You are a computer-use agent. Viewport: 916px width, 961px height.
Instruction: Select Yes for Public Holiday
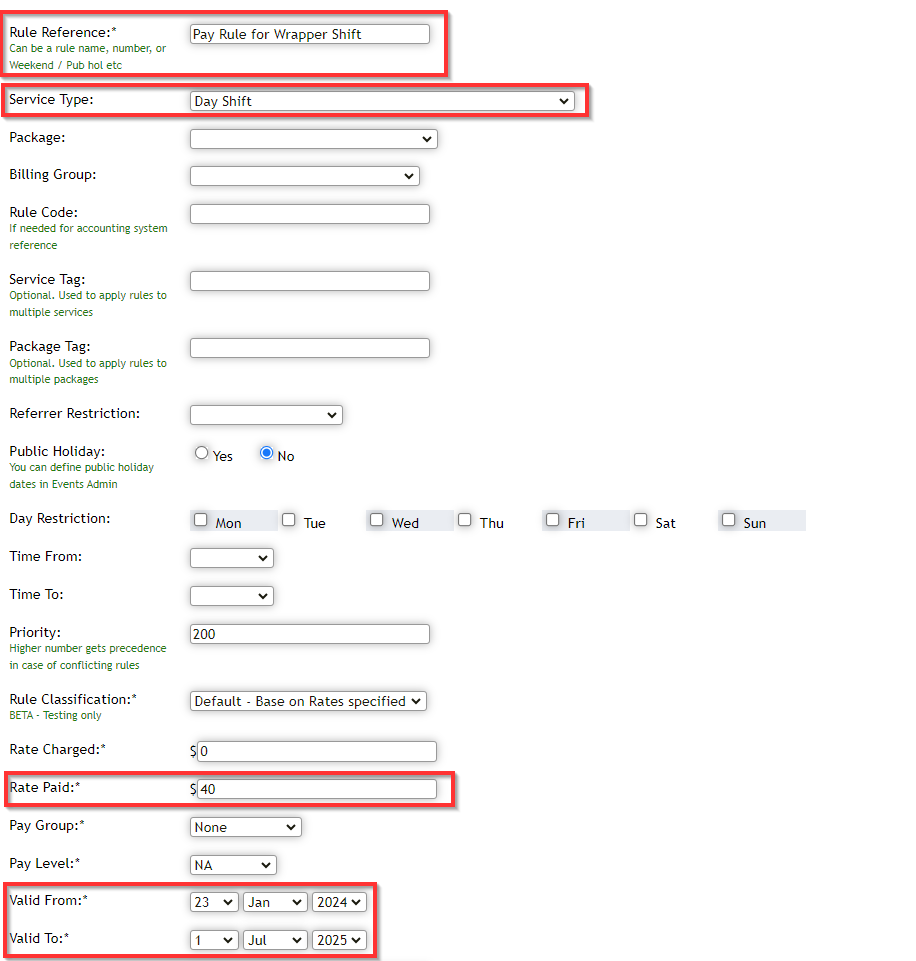(x=201, y=453)
